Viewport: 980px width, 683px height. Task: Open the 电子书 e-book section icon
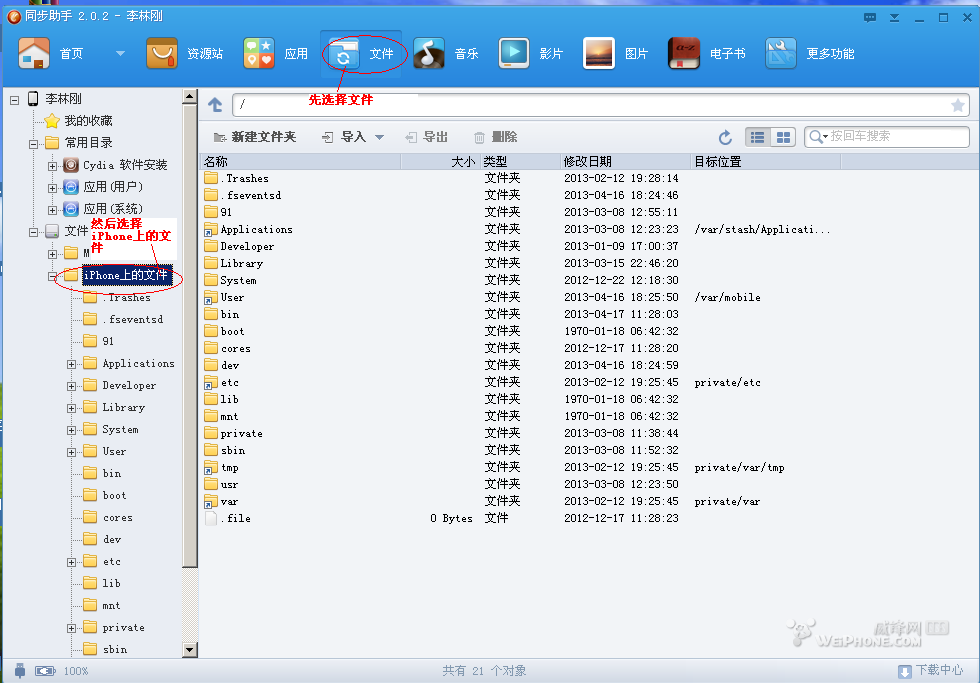click(x=685, y=54)
